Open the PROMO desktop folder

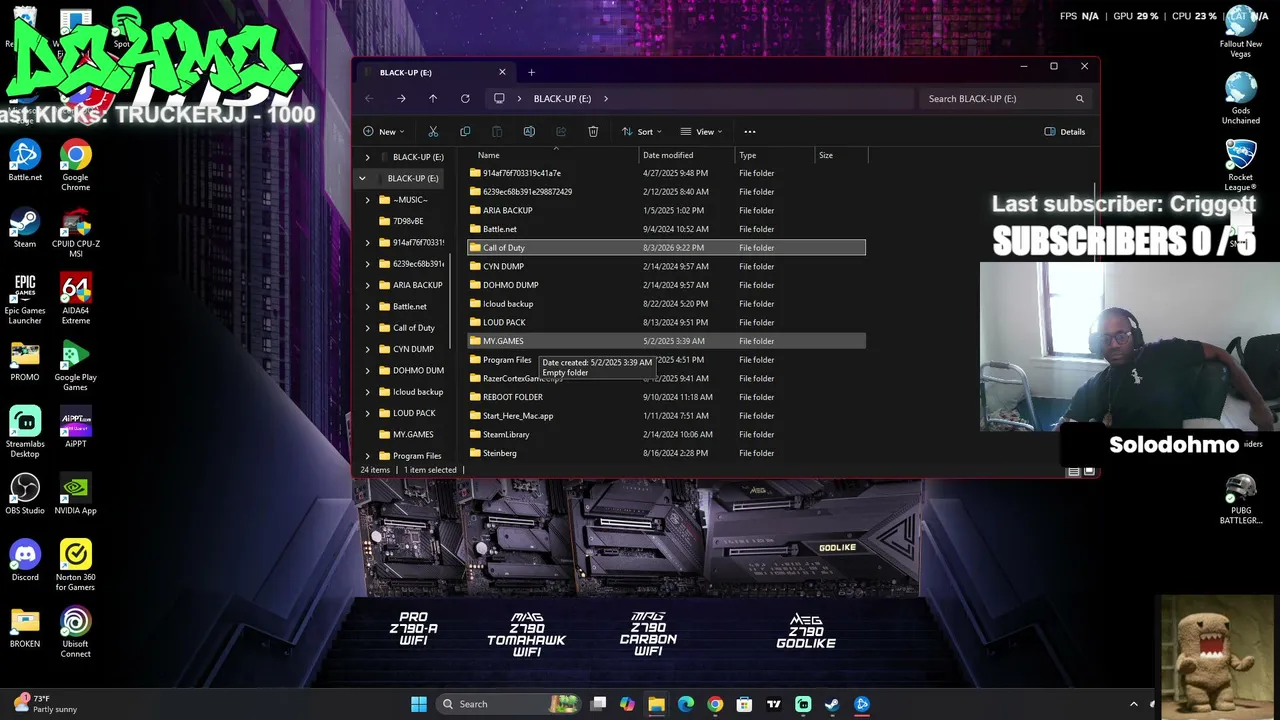[25, 360]
